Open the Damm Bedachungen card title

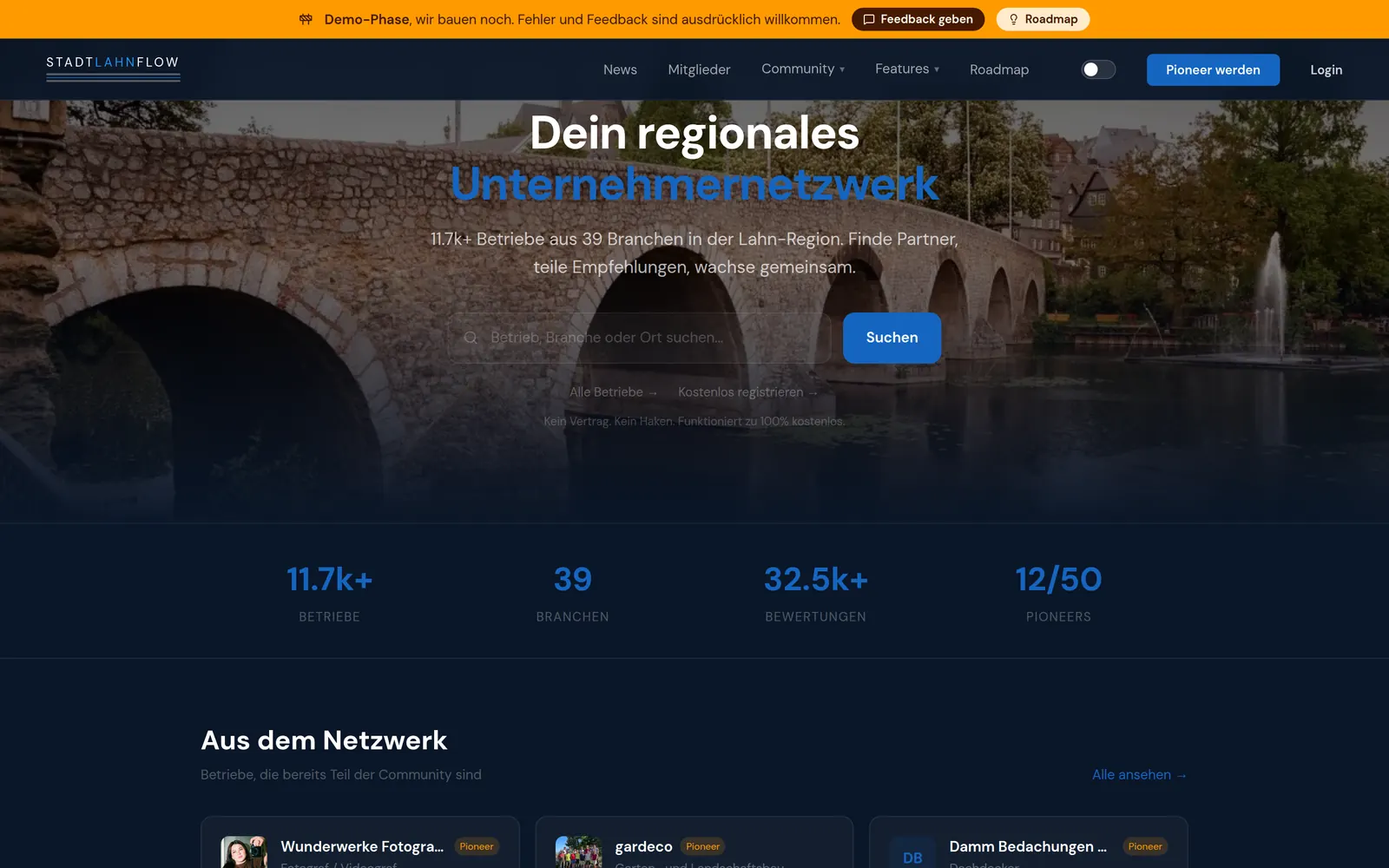(x=1028, y=846)
